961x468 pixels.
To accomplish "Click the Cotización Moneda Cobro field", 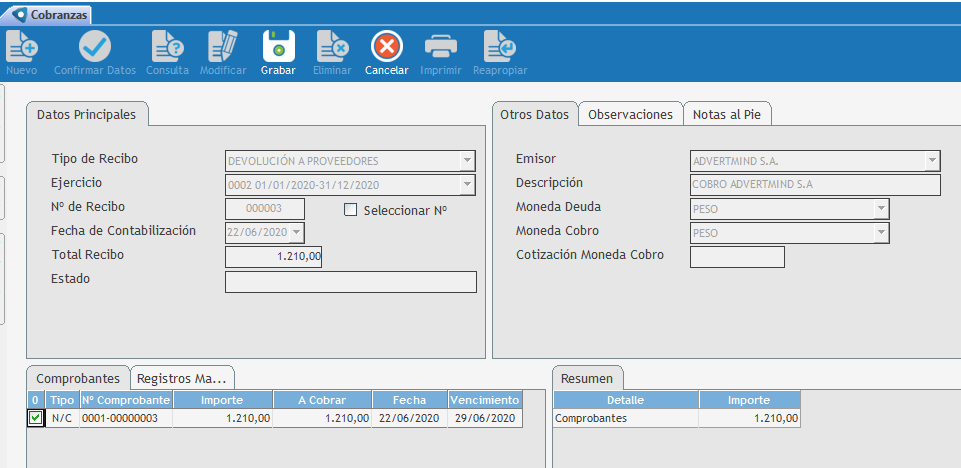I will pos(737,257).
